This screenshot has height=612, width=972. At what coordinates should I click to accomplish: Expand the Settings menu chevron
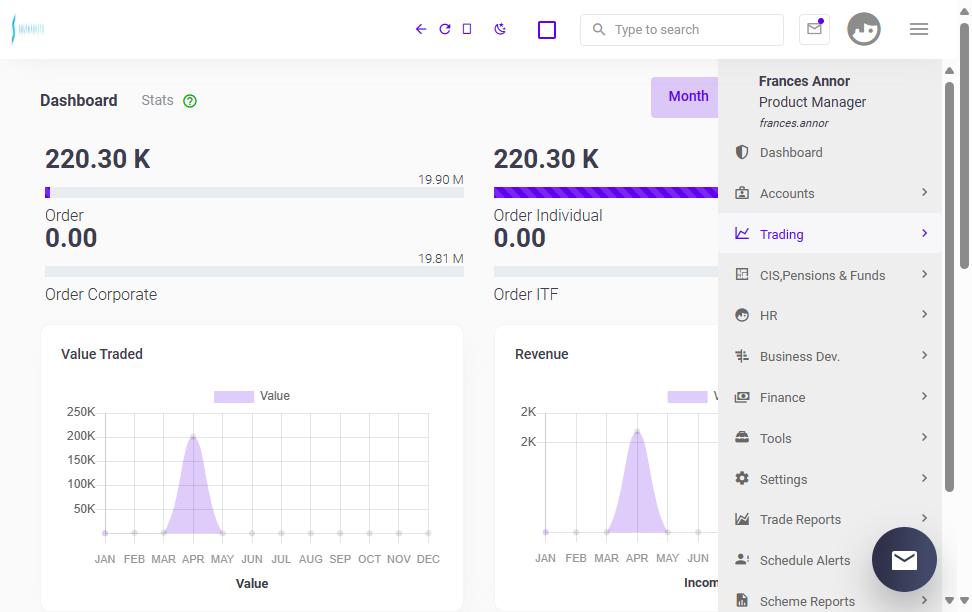924,478
